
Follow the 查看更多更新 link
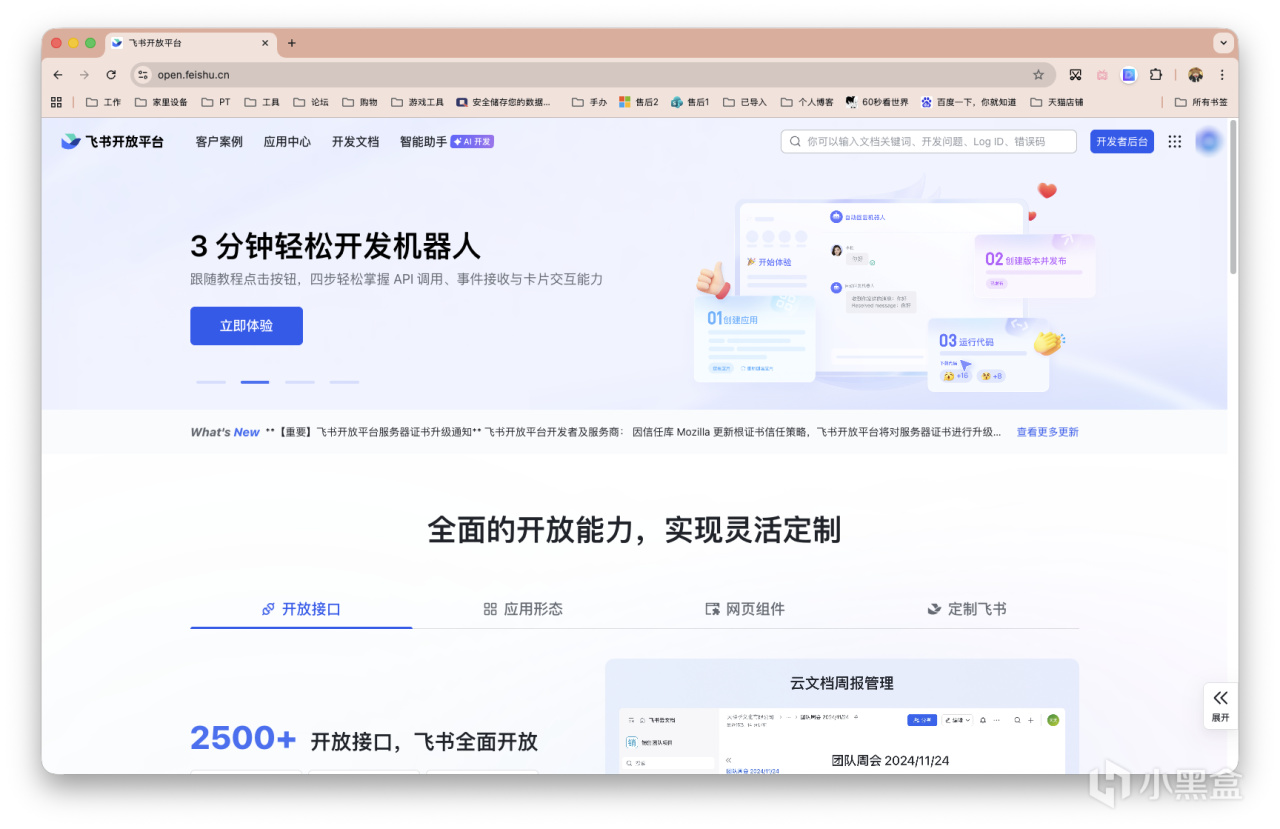[1047, 432]
